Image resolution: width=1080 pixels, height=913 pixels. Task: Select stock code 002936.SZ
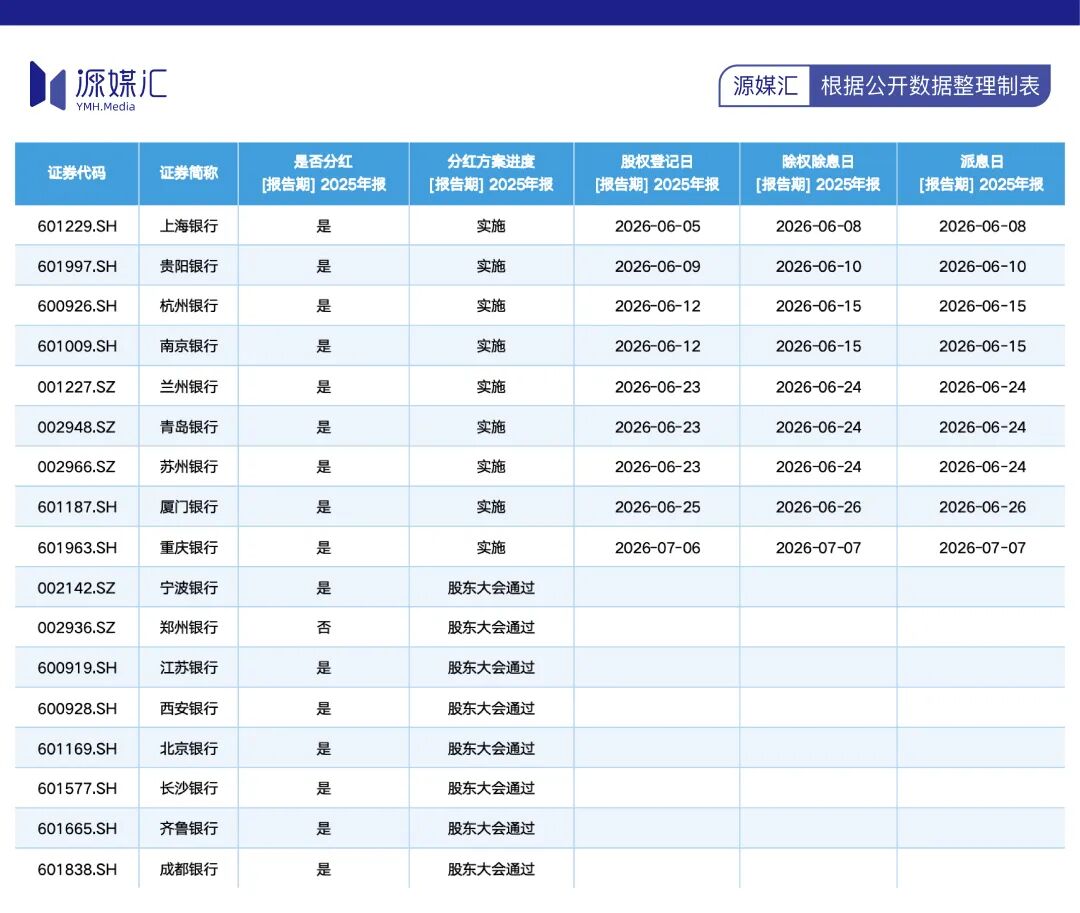76,628
